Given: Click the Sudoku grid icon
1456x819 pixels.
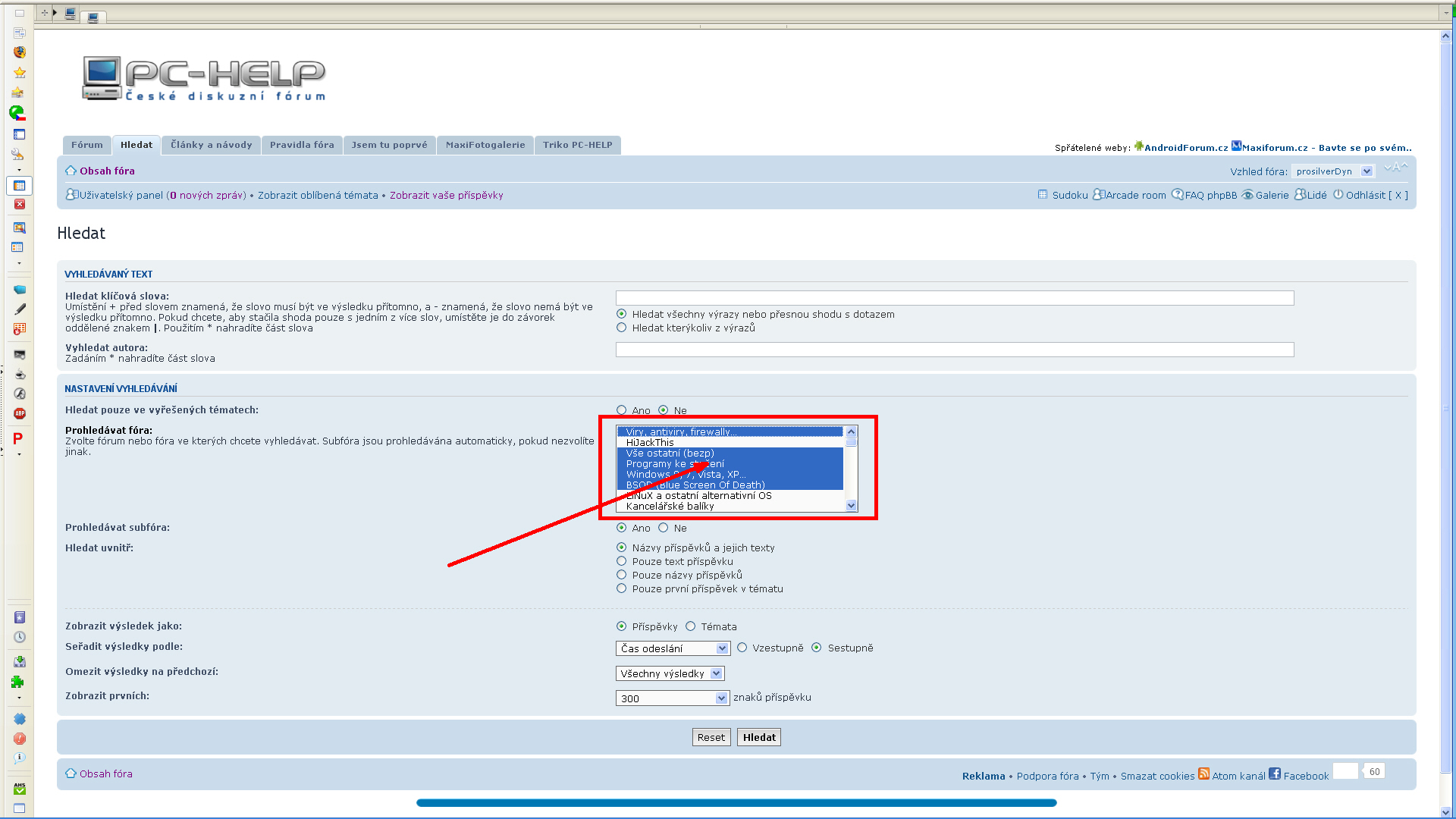Looking at the screenshot, I should coord(1043,195).
